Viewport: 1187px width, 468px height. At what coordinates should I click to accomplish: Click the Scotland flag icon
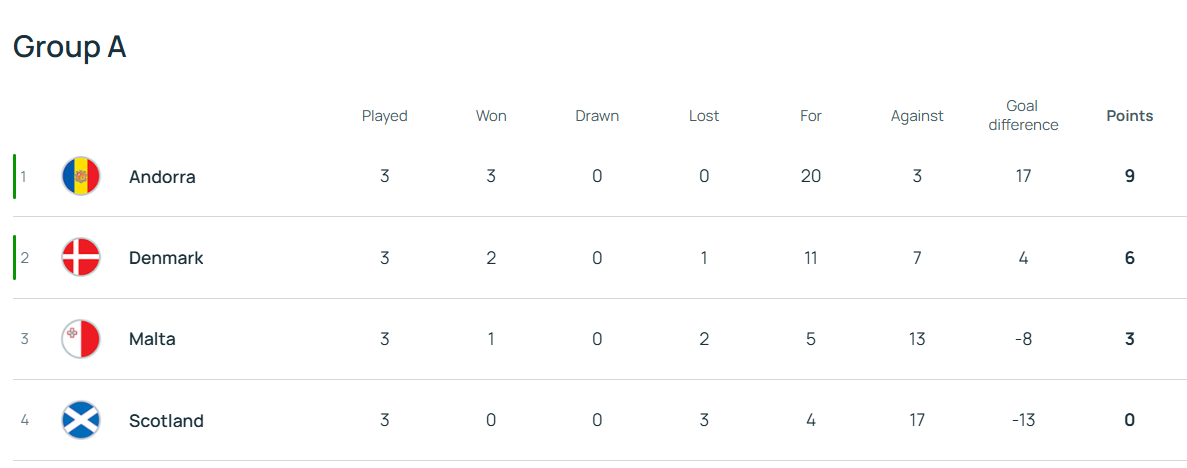pyautogui.click(x=80, y=420)
